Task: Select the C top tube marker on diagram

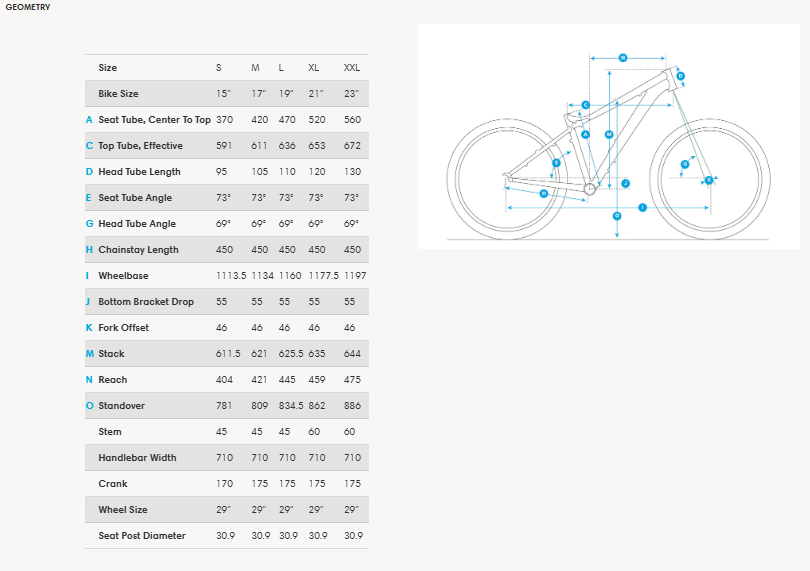Action: tap(585, 104)
